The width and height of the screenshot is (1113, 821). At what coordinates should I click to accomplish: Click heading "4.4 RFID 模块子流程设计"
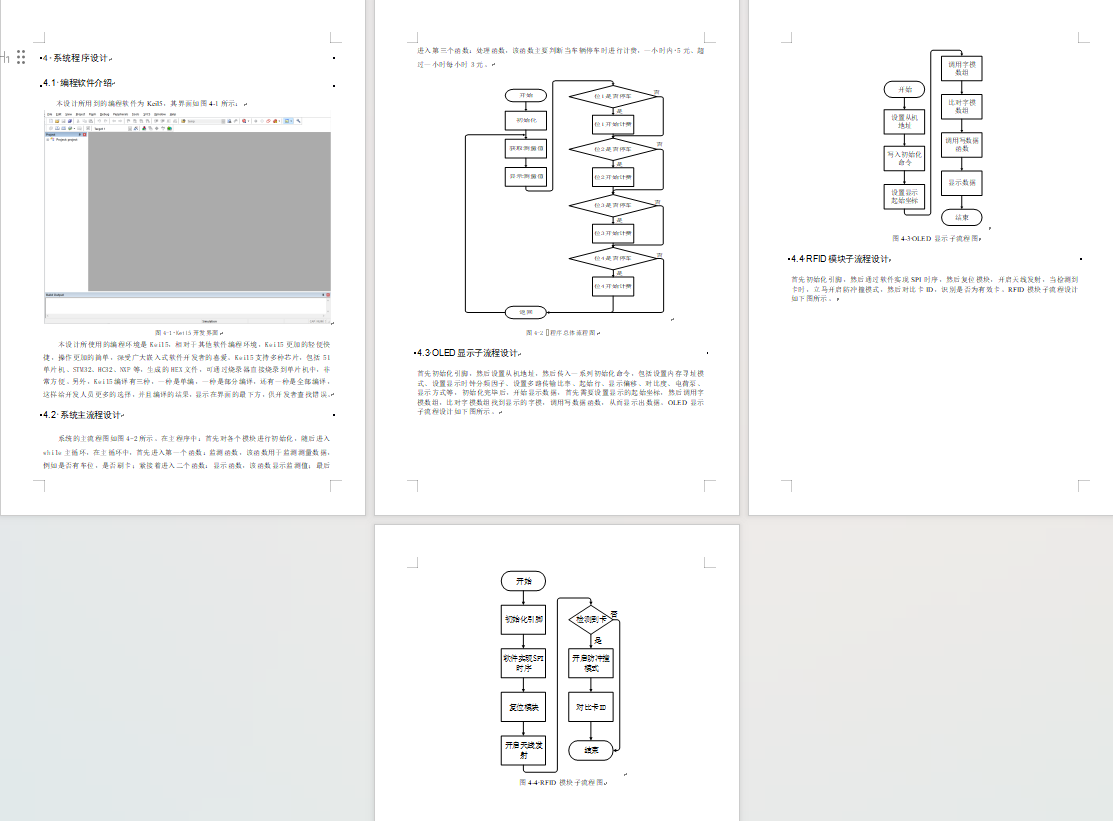tap(842, 258)
